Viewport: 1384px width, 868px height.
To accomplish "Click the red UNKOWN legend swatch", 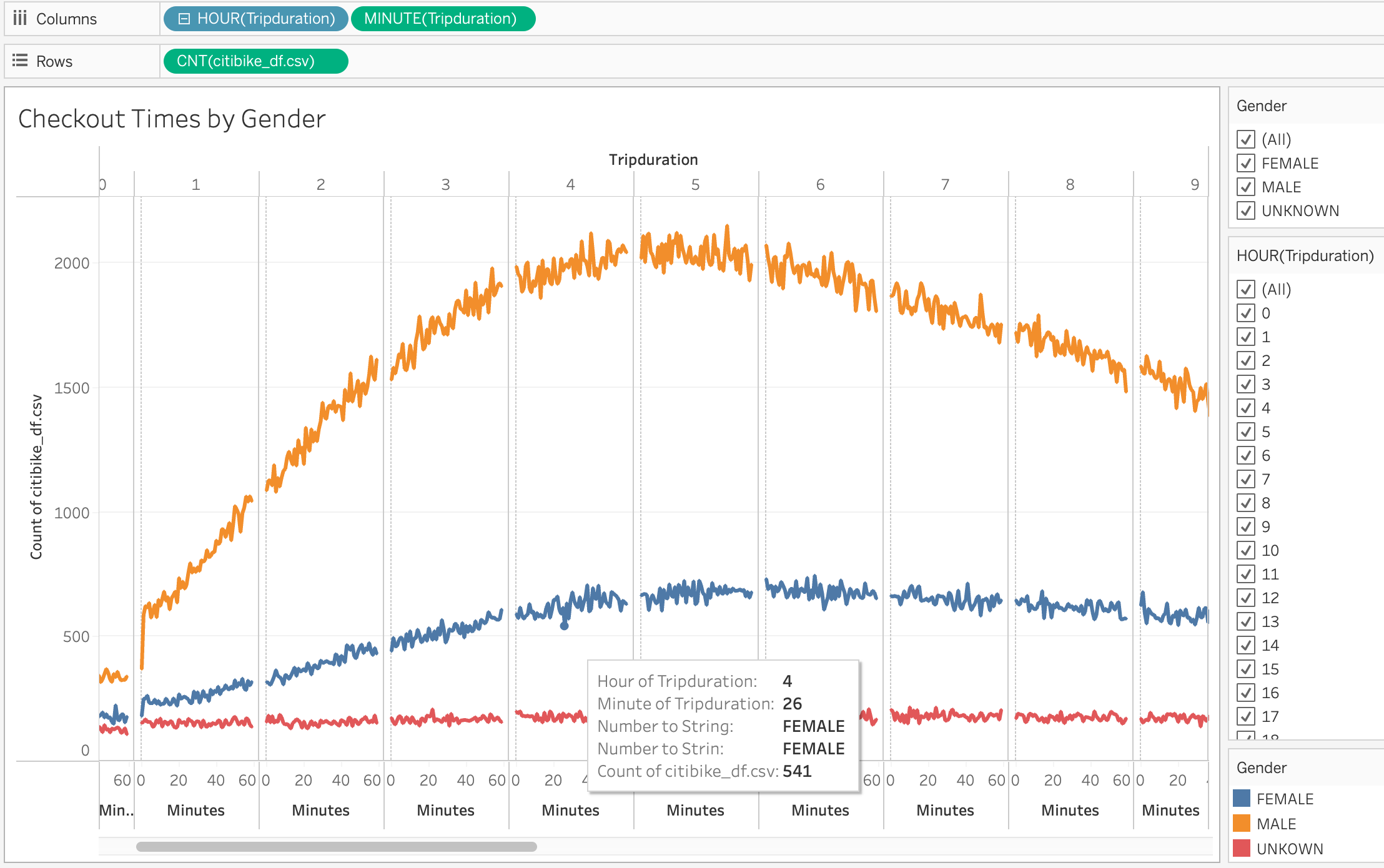I will click(1242, 849).
